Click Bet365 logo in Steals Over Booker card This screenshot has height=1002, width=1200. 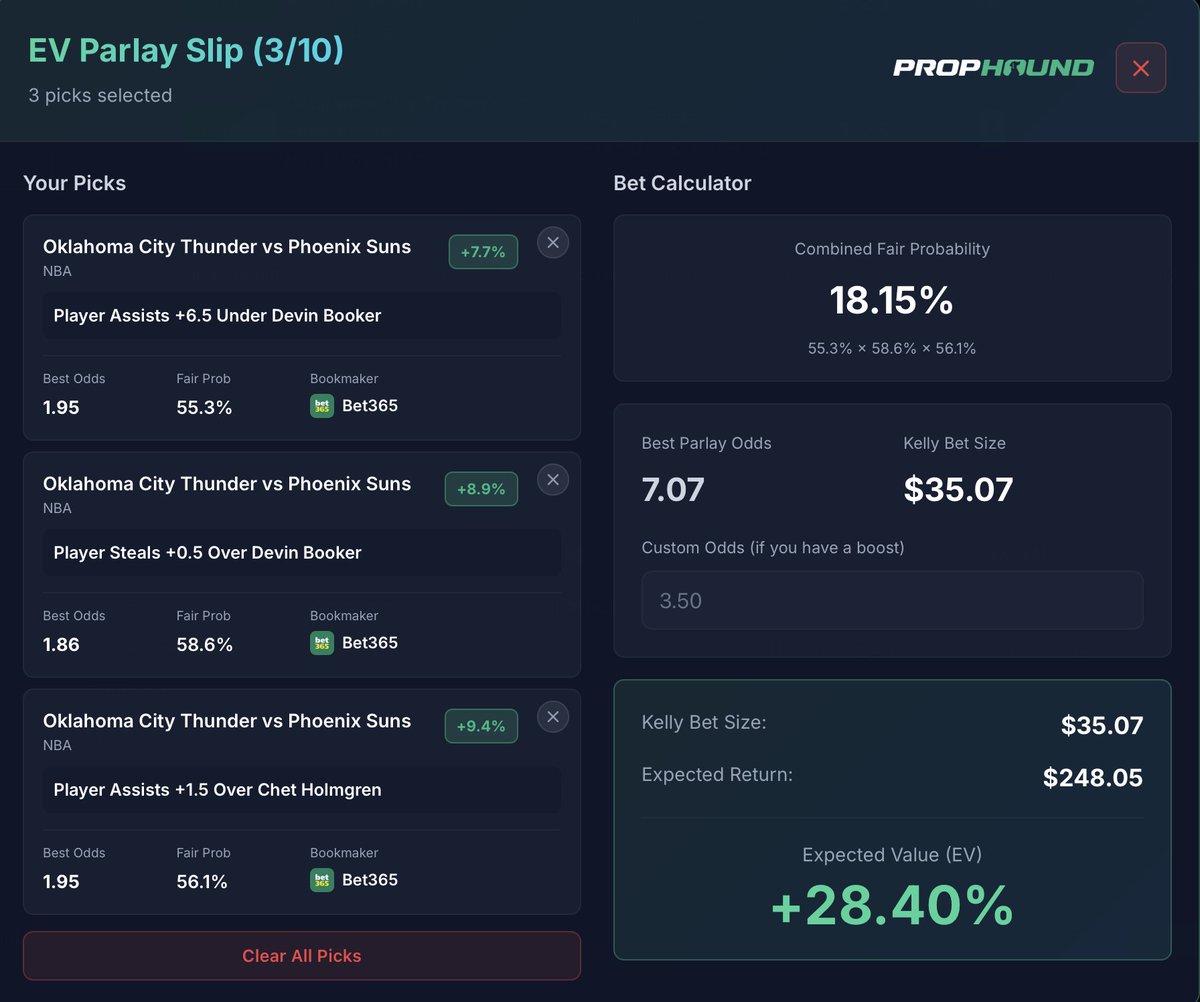[x=322, y=643]
